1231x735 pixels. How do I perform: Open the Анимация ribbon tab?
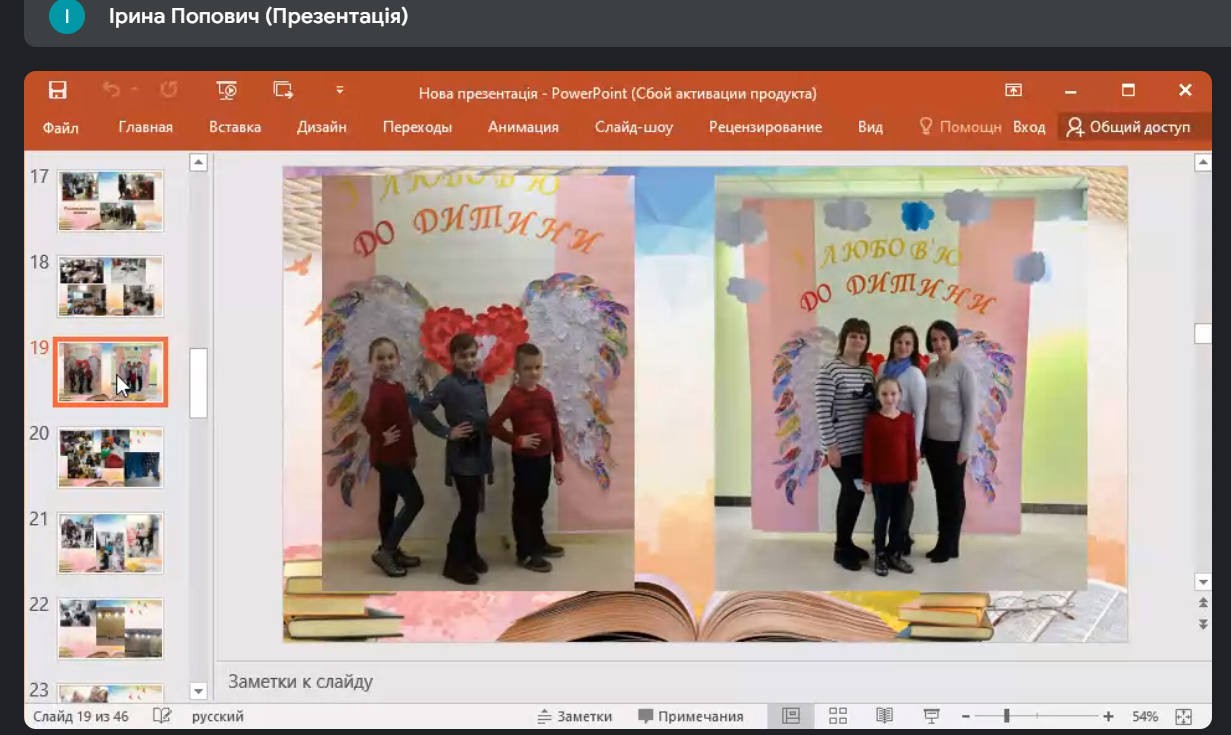tap(523, 127)
